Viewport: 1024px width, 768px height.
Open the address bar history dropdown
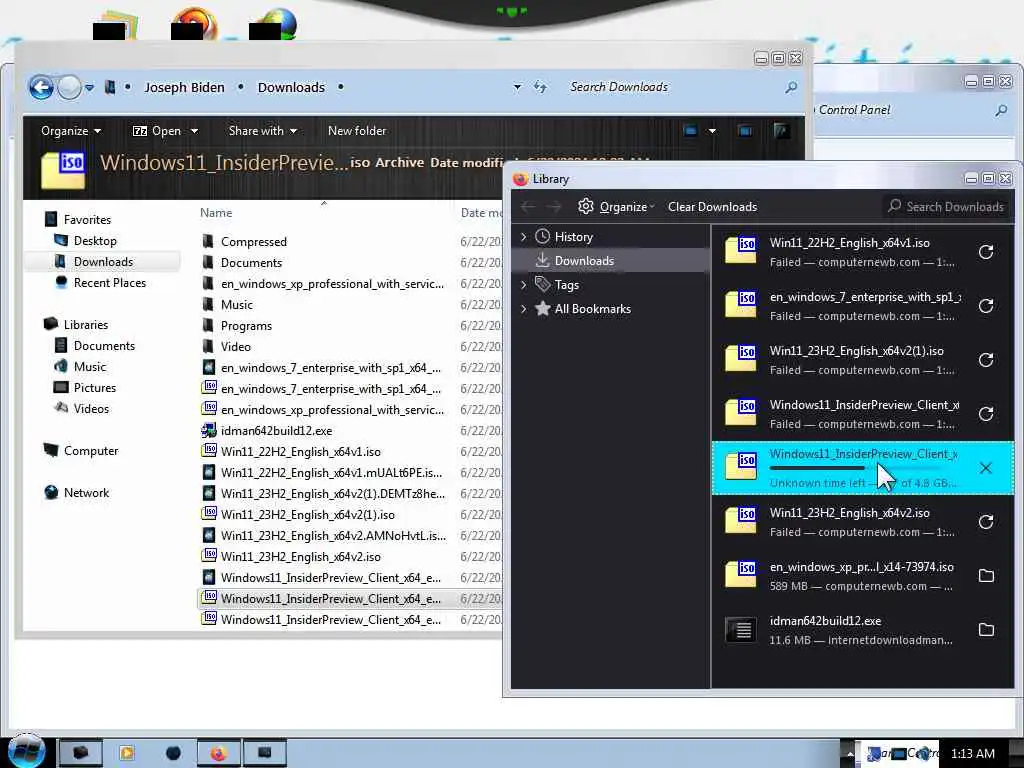pyautogui.click(x=517, y=87)
